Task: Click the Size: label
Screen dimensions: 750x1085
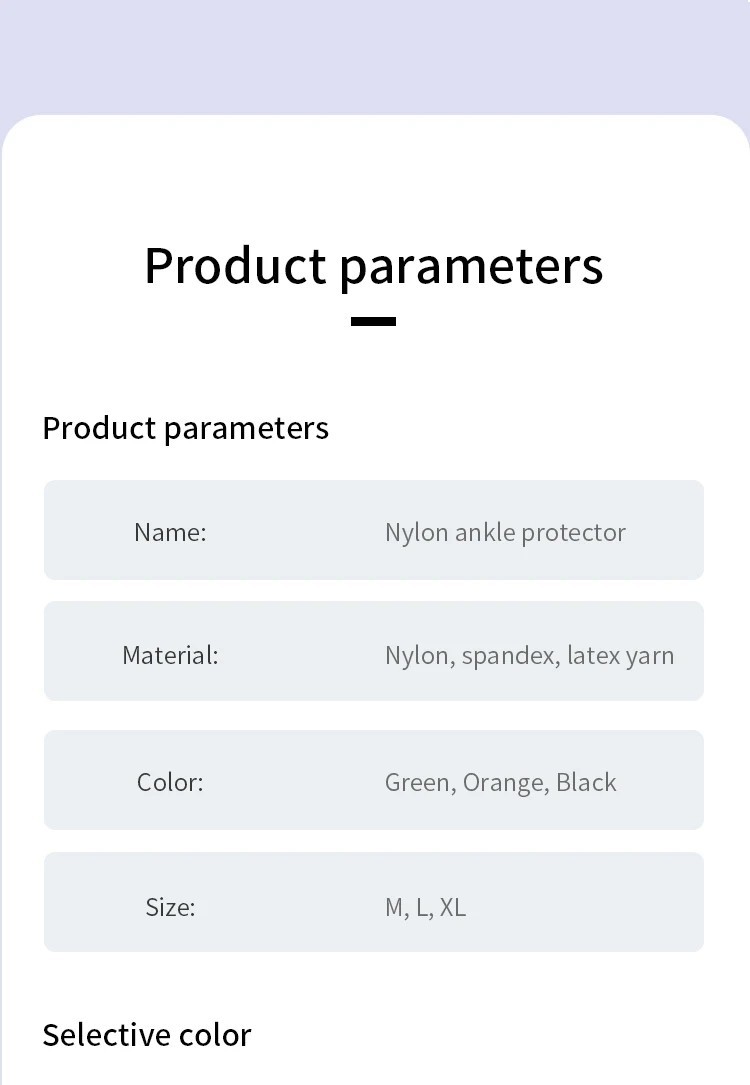Action: click(170, 907)
